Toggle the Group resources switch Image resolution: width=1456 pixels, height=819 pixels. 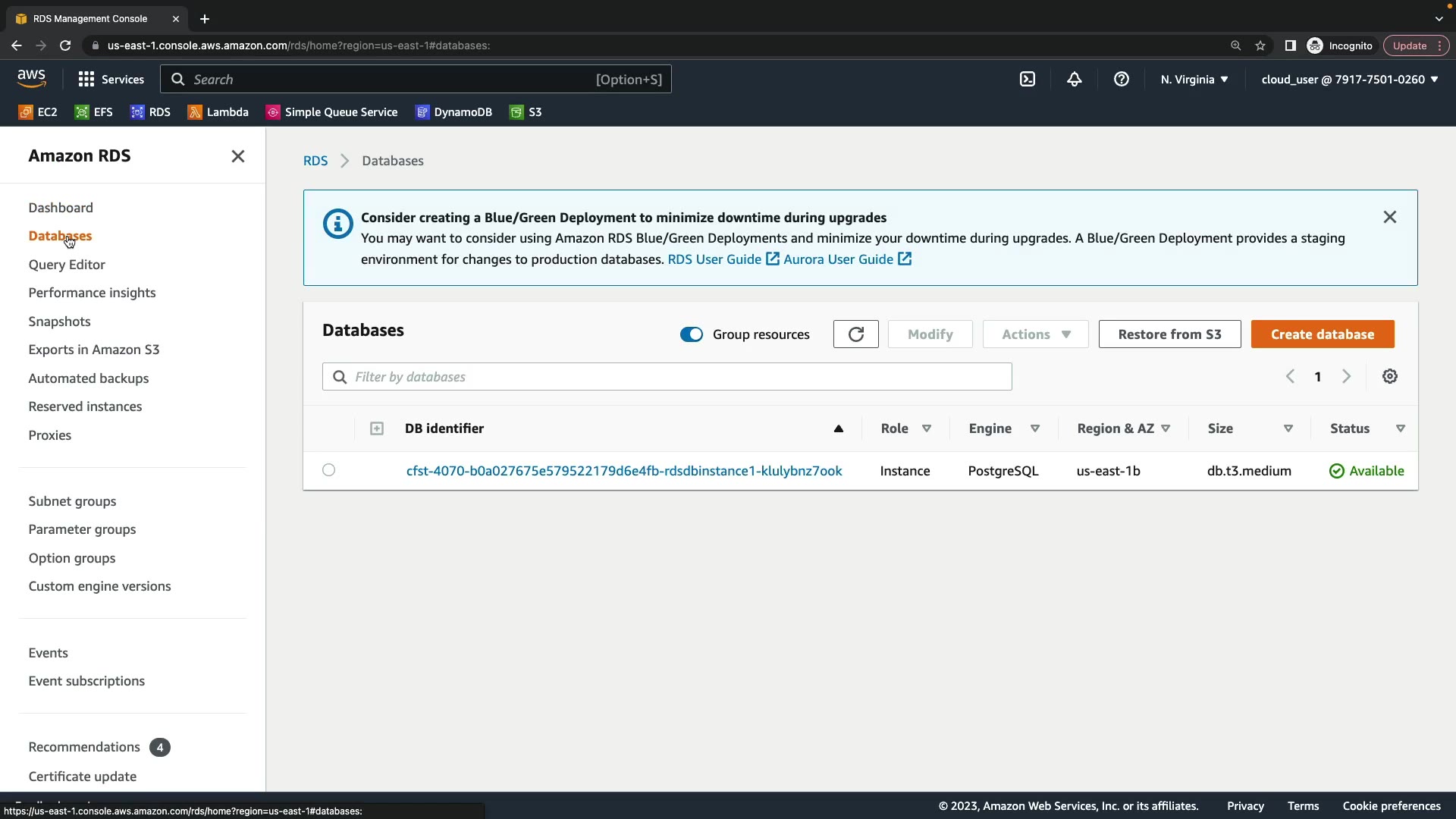tap(691, 334)
